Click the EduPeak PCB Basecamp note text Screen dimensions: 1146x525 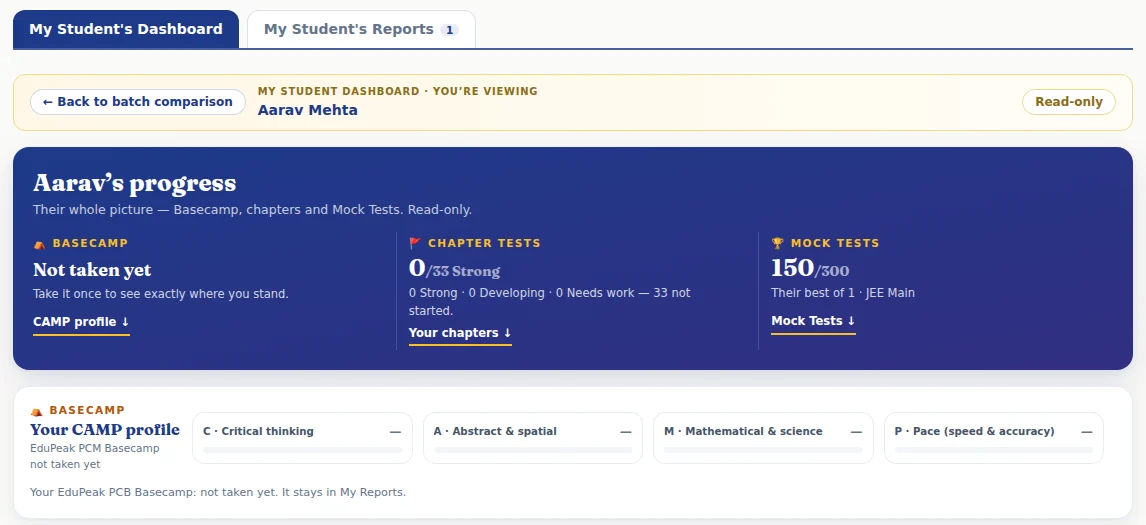[x=218, y=492]
